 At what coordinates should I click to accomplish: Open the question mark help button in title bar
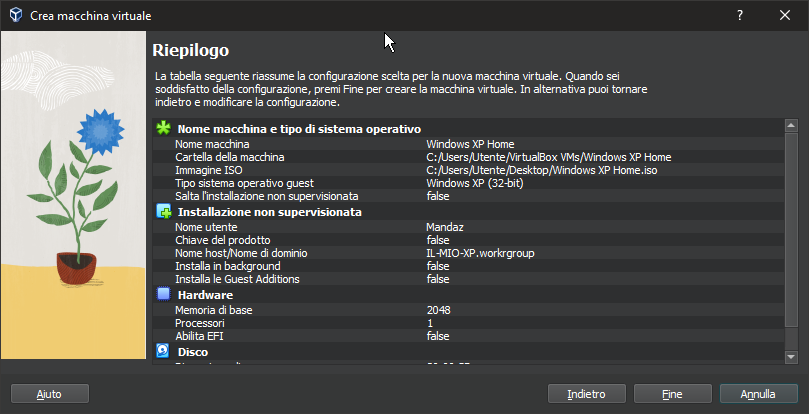740,15
